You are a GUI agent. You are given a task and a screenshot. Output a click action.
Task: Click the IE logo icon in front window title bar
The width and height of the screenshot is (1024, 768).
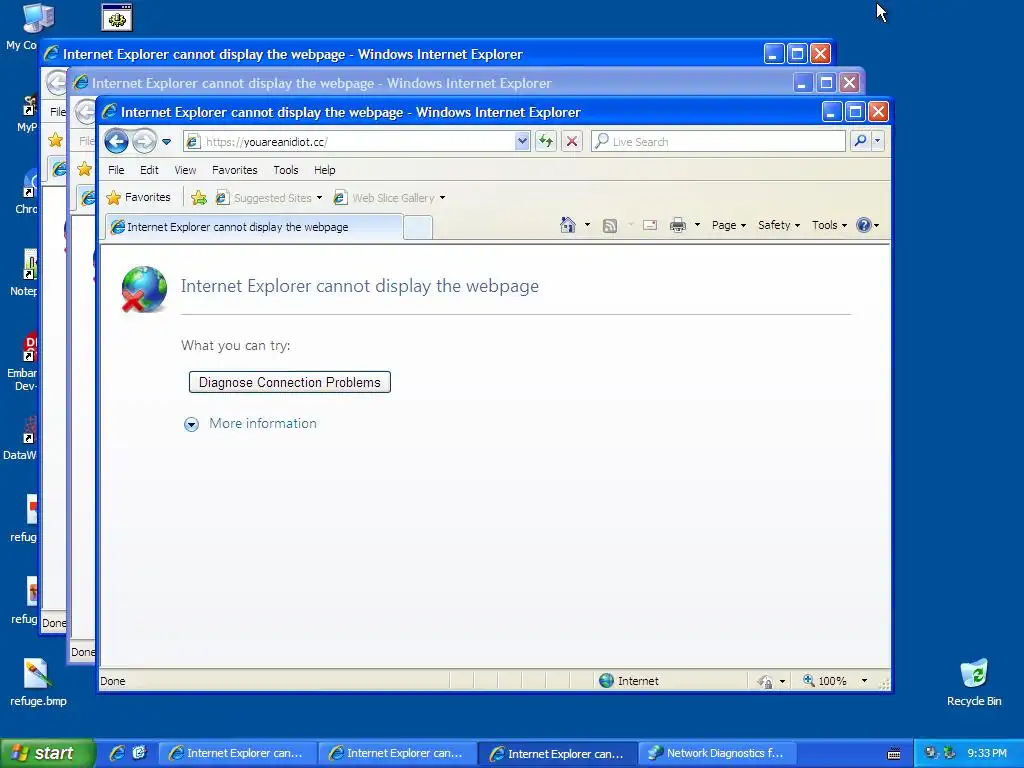click(x=109, y=112)
